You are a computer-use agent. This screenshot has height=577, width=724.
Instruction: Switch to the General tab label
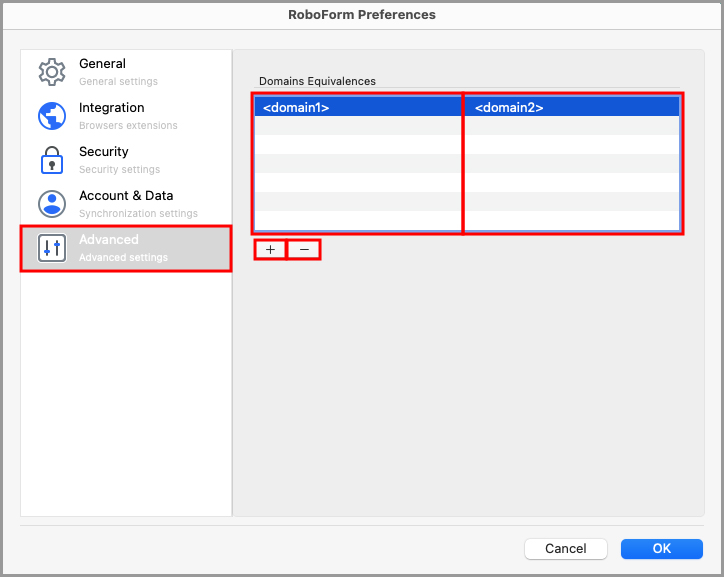(x=102, y=64)
